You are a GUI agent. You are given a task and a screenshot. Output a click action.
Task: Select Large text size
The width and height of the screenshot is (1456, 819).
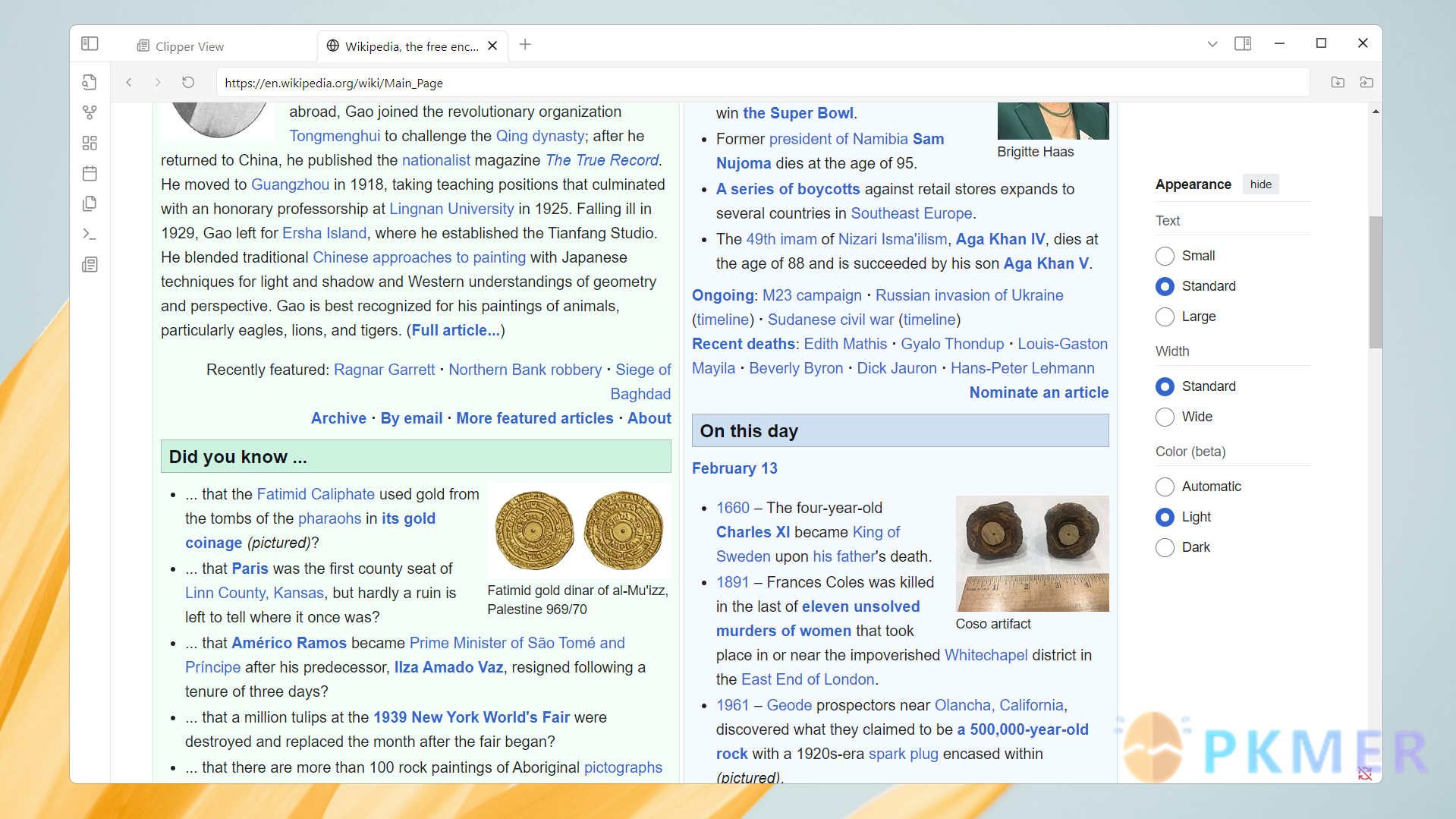pyautogui.click(x=1165, y=317)
